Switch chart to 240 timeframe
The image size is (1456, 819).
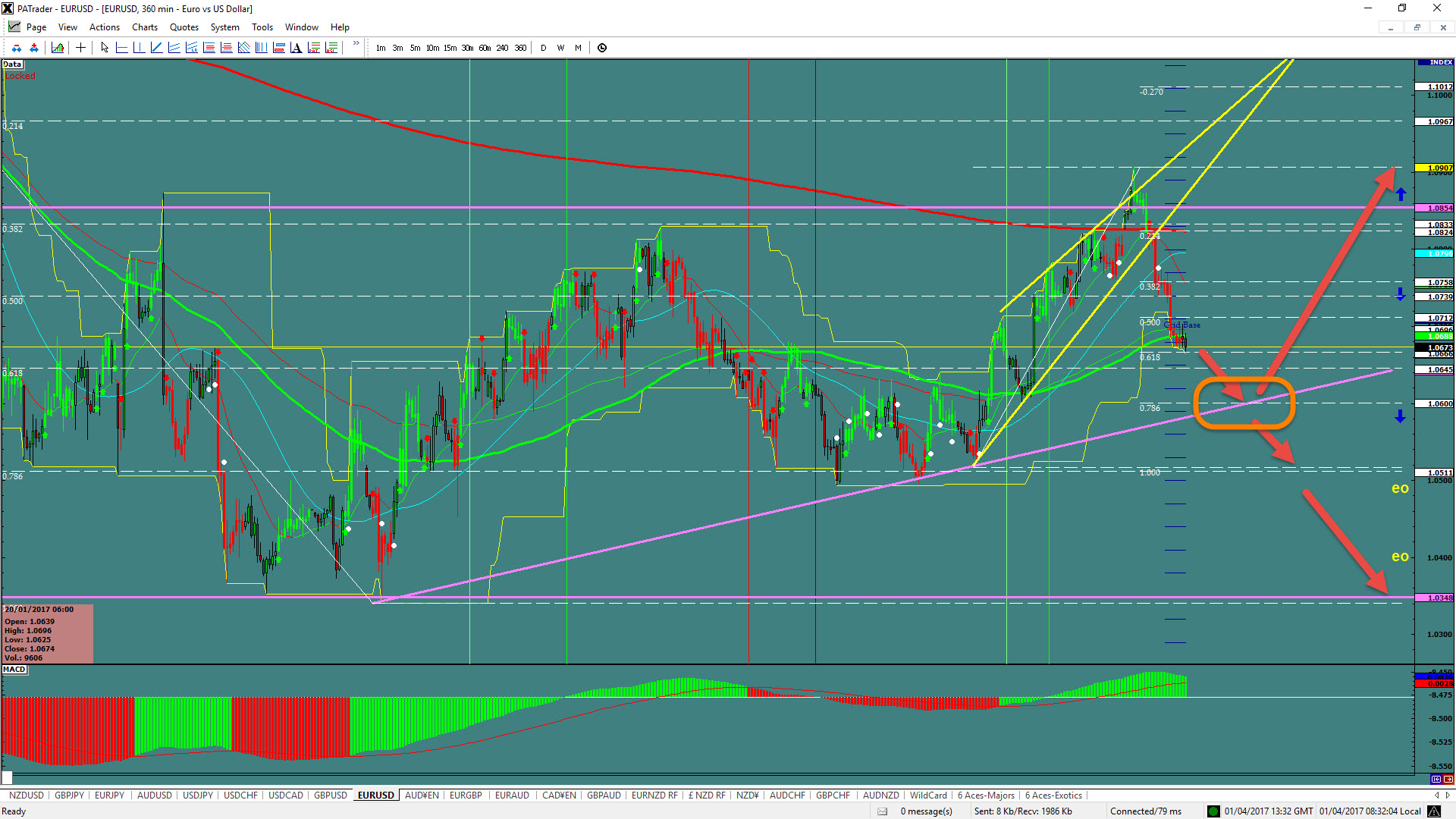tap(502, 48)
